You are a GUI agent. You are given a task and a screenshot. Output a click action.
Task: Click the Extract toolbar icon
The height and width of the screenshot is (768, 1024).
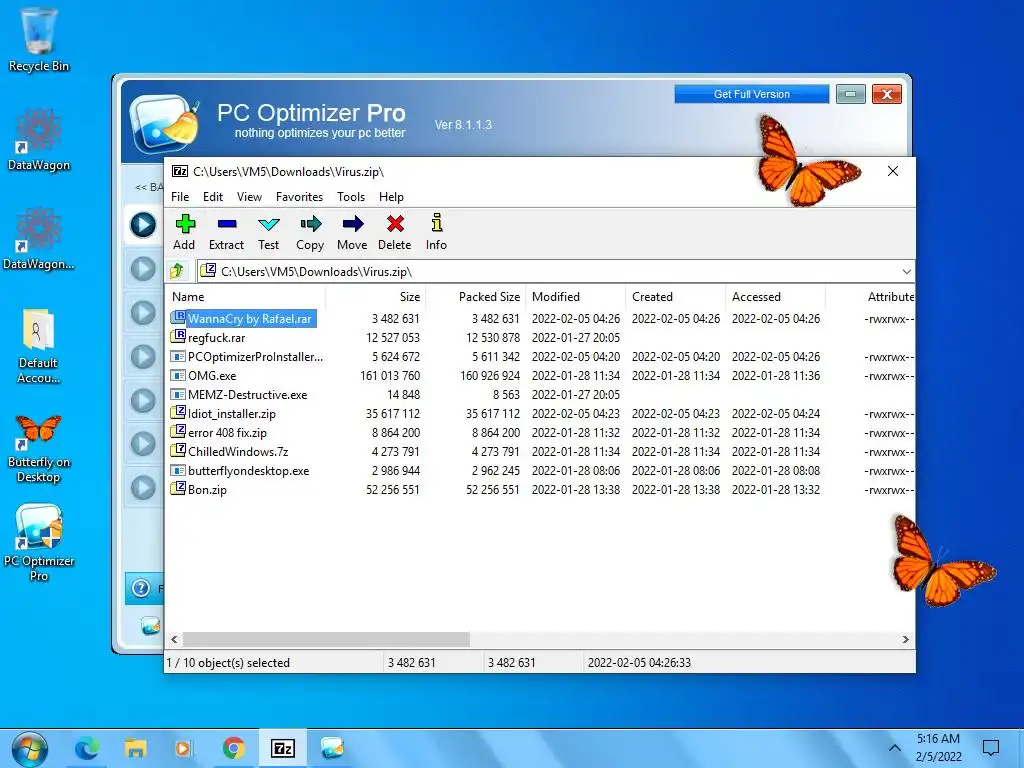[x=227, y=225]
